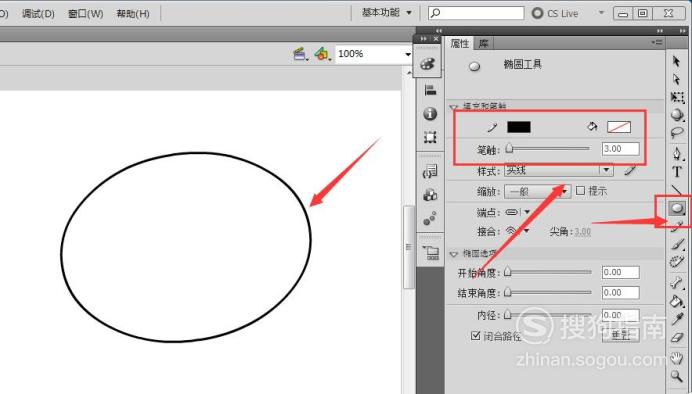
Task: Uncheck the 闭合路径 checkbox
Action: click(475, 336)
